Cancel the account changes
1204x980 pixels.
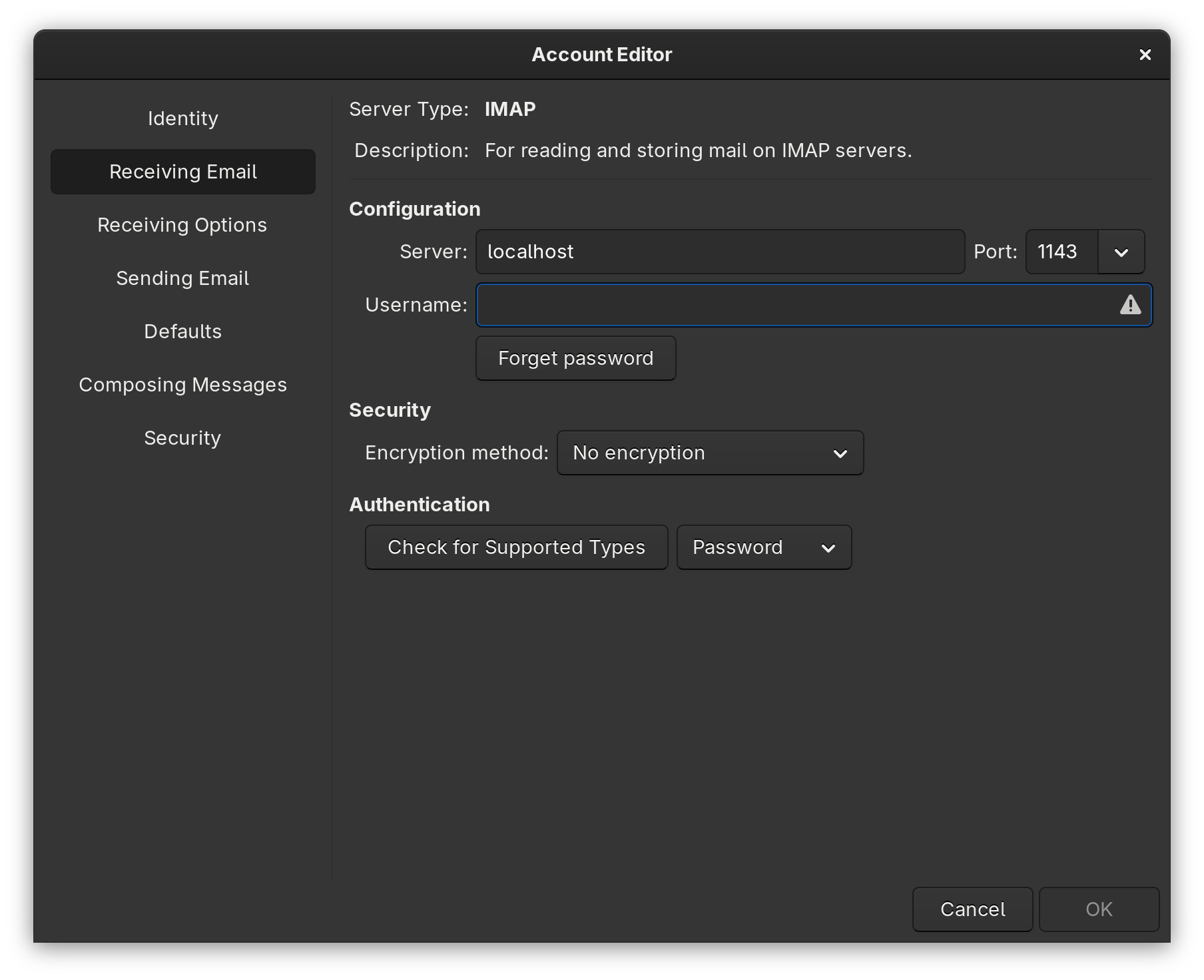pyautogui.click(x=972, y=909)
